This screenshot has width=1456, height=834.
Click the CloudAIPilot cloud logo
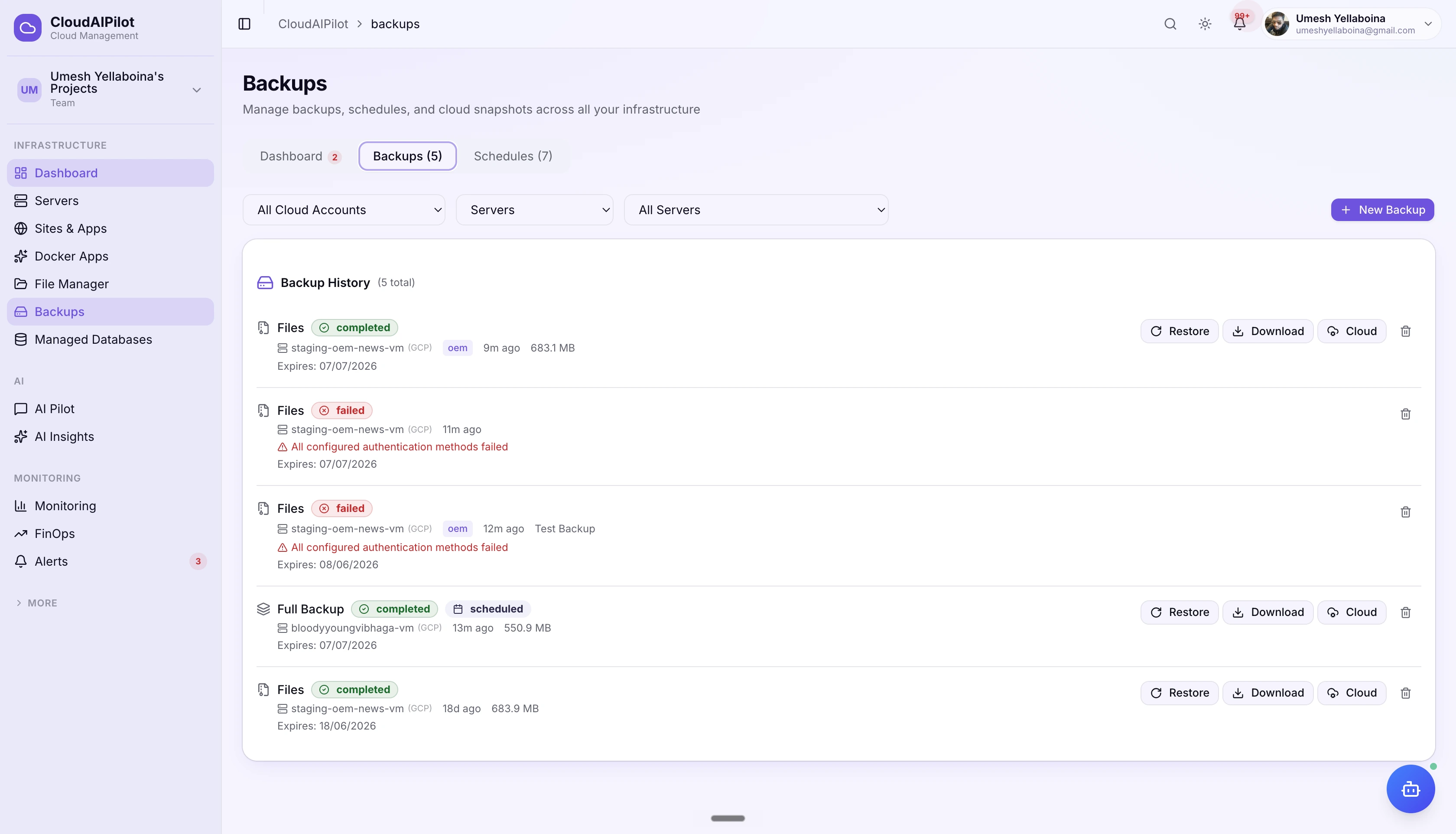click(x=27, y=28)
